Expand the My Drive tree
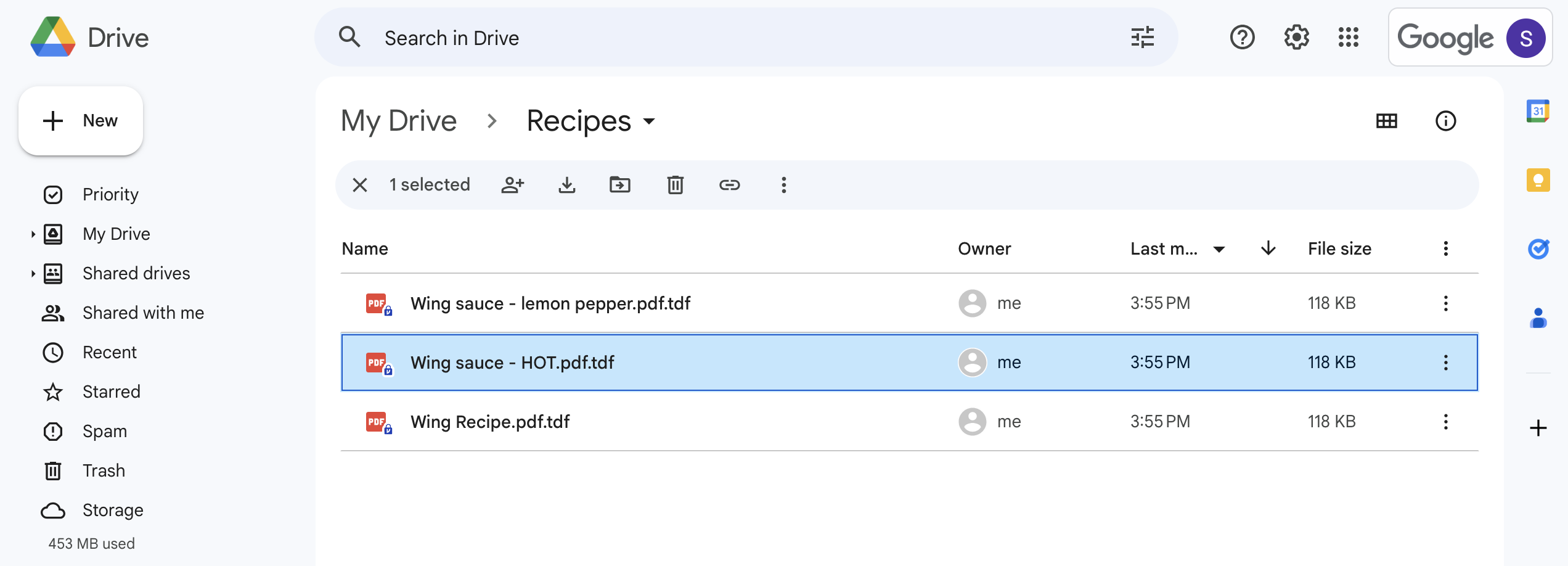This screenshot has width=1568, height=566. point(33,234)
